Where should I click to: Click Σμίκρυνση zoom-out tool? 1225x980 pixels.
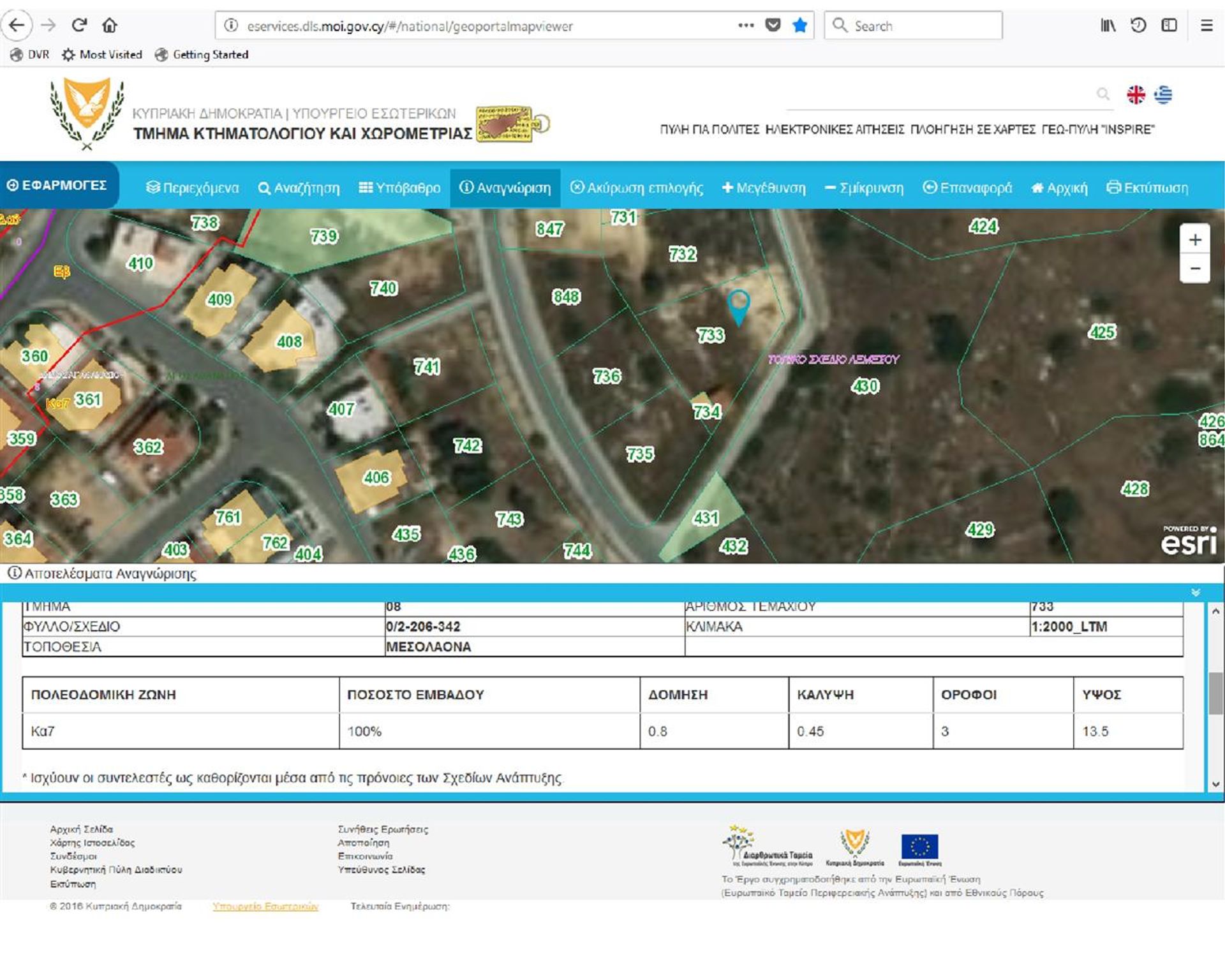tap(864, 188)
